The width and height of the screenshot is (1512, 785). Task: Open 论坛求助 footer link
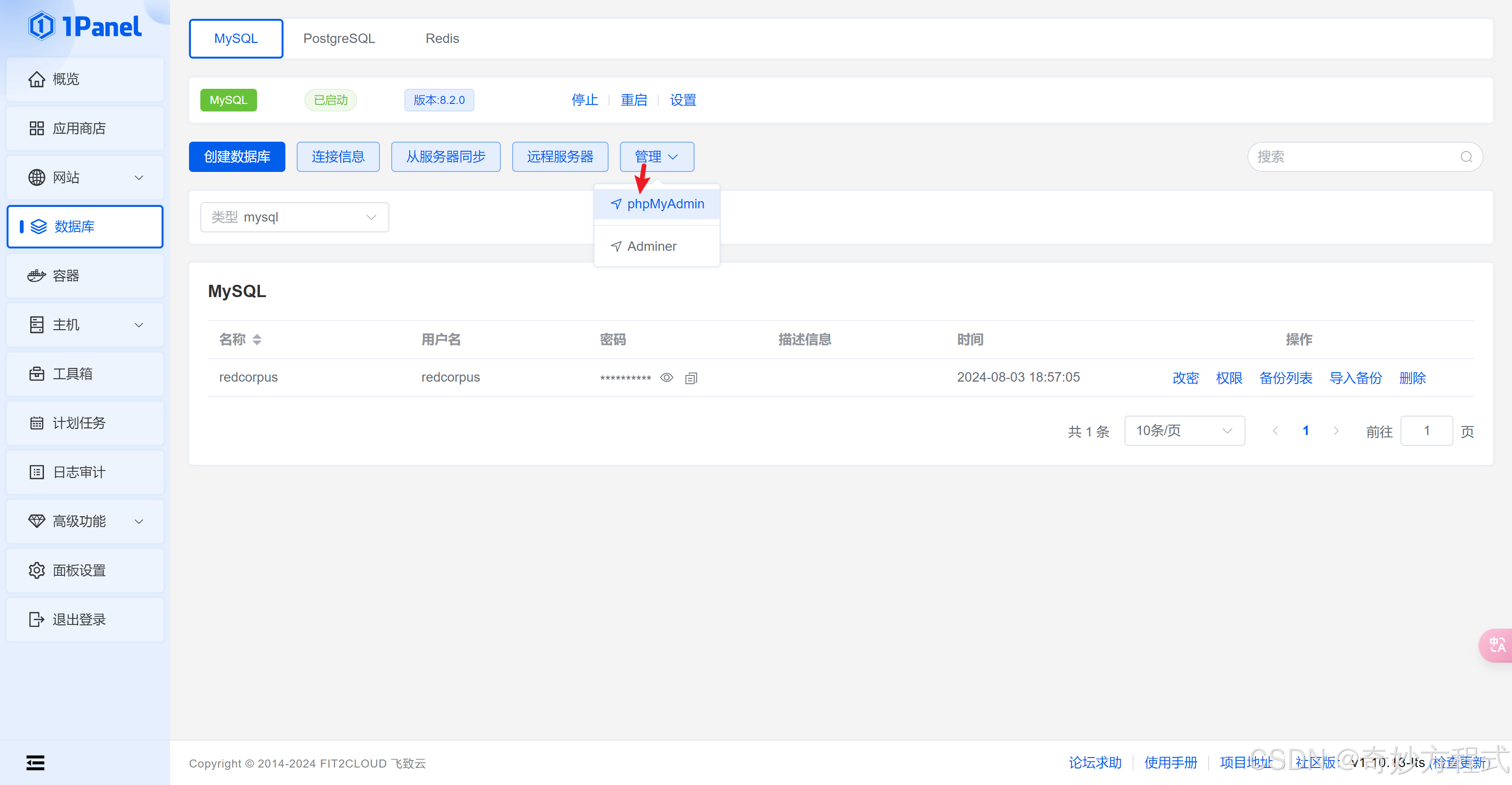[x=1095, y=763]
